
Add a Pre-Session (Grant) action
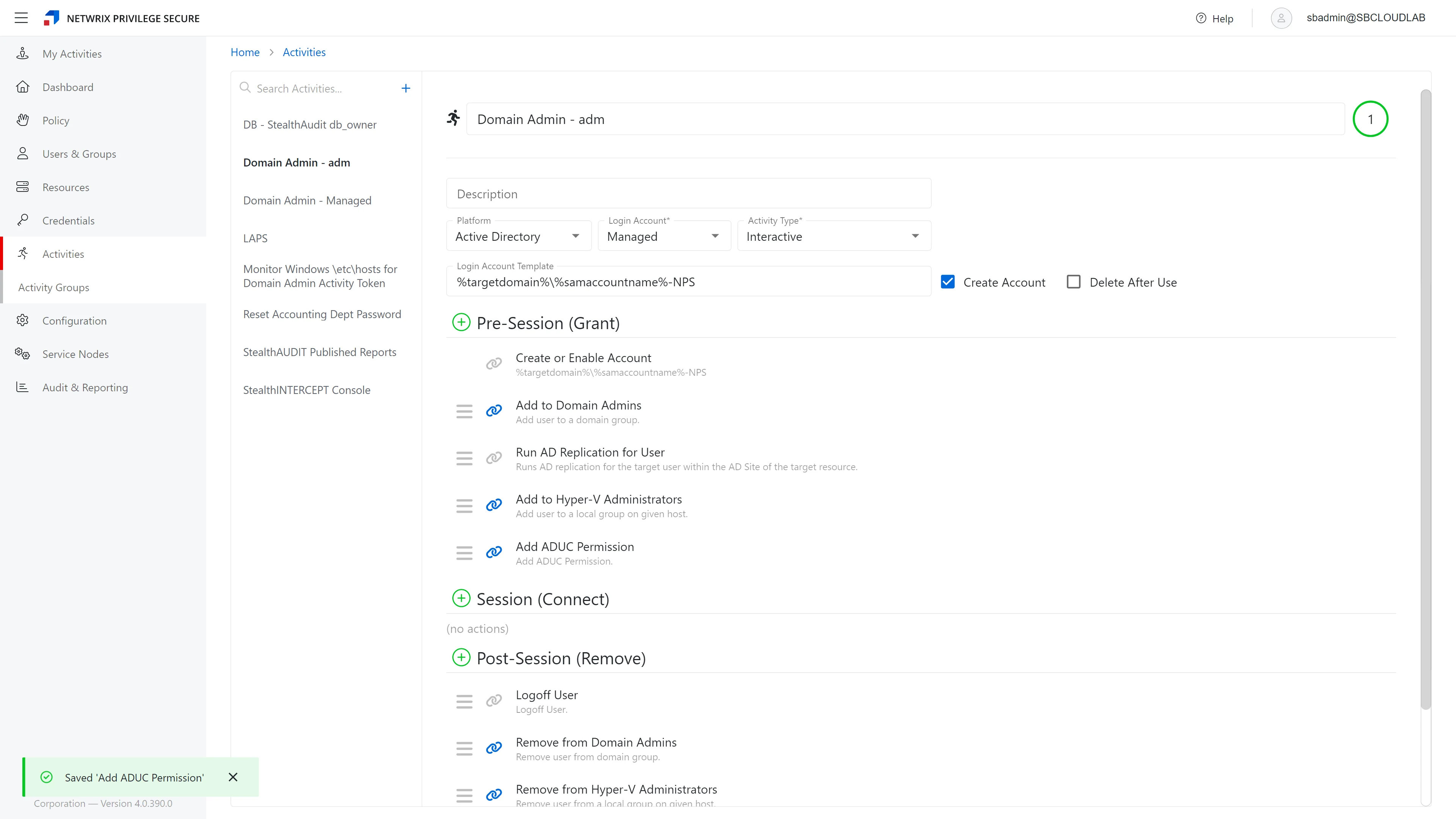pyautogui.click(x=461, y=322)
